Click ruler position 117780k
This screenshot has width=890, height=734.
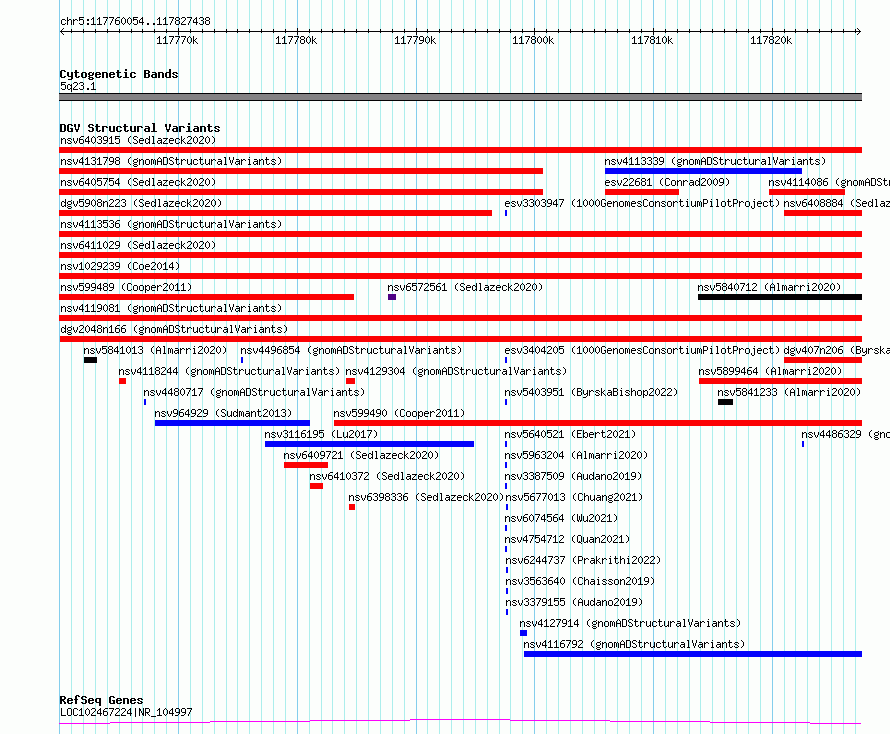(296, 40)
